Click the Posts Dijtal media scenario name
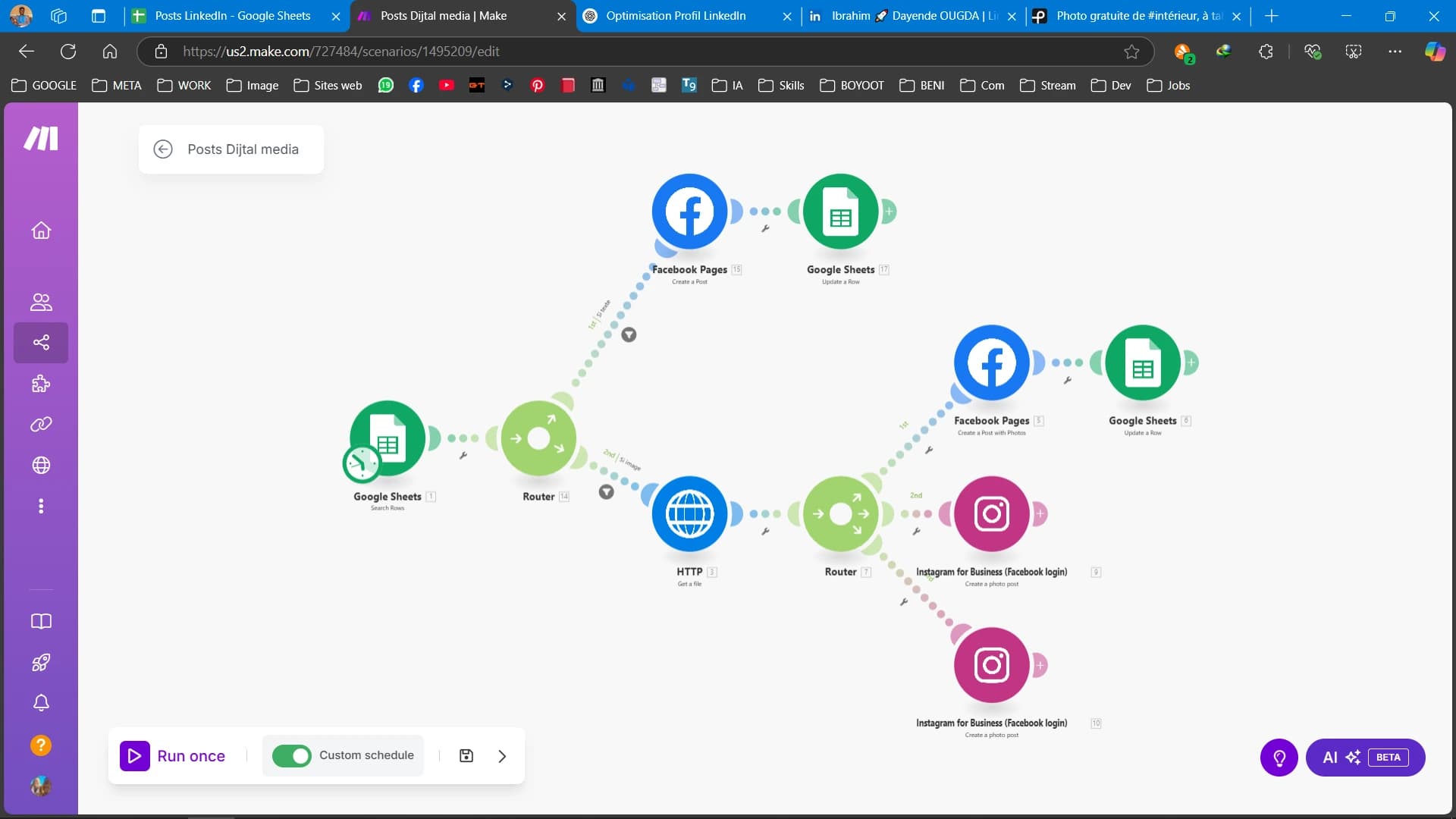The height and width of the screenshot is (819, 1456). pyautogui.click(x=243, y=149)
